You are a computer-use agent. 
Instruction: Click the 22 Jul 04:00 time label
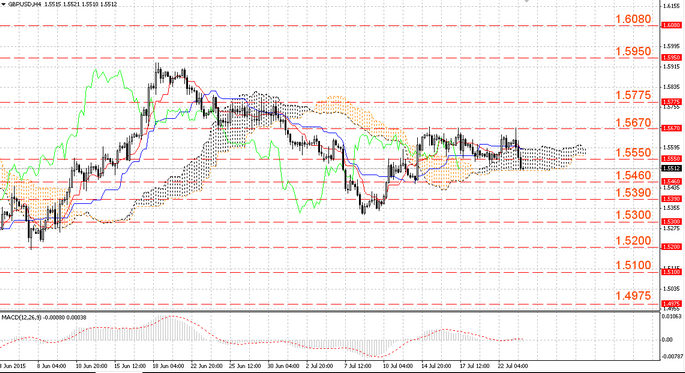pos(513,366)
